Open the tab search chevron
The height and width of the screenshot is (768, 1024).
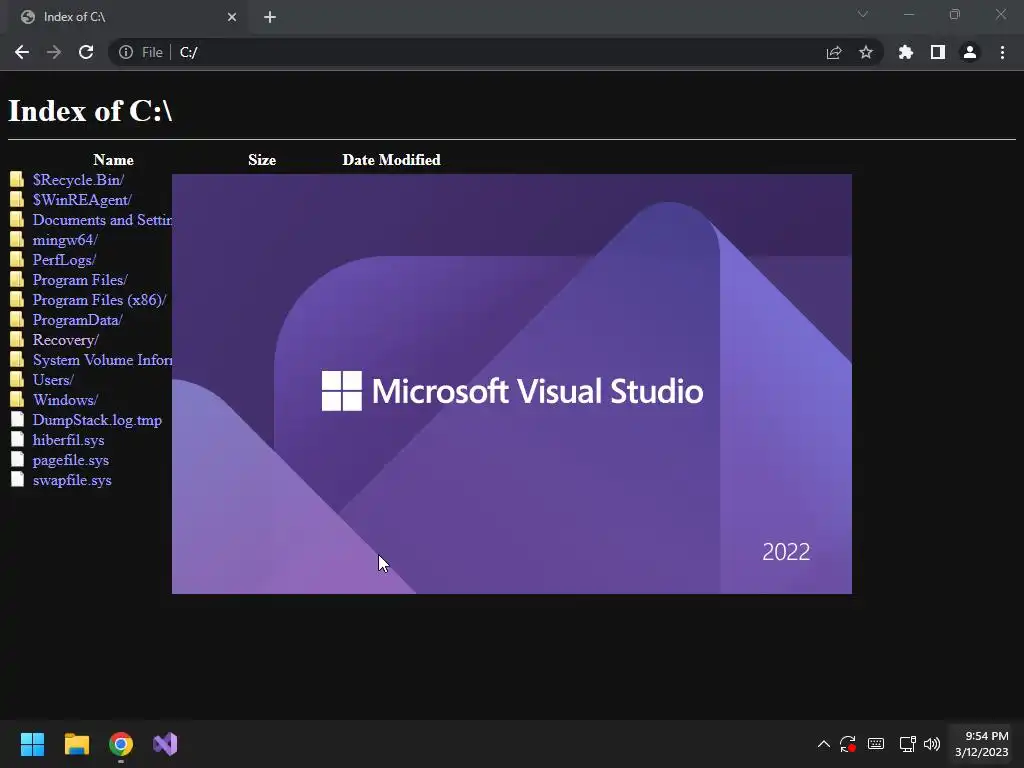point(863,14)
